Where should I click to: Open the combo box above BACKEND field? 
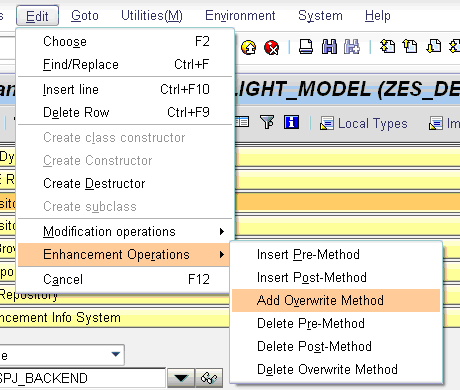click(x=62, y=355)
